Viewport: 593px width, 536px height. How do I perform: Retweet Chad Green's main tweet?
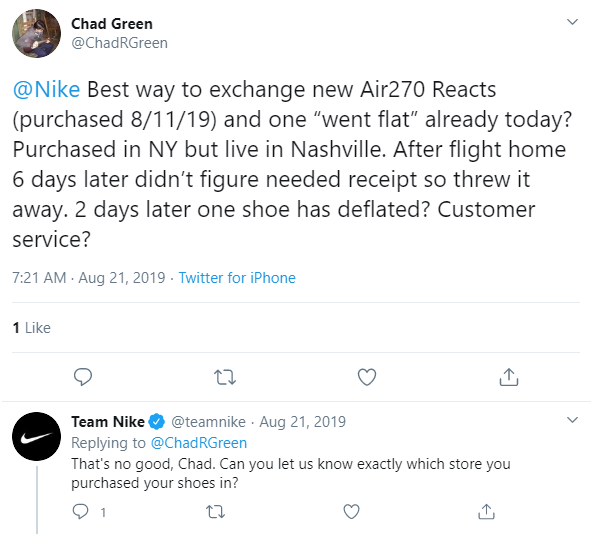click(x=225, y=377)
